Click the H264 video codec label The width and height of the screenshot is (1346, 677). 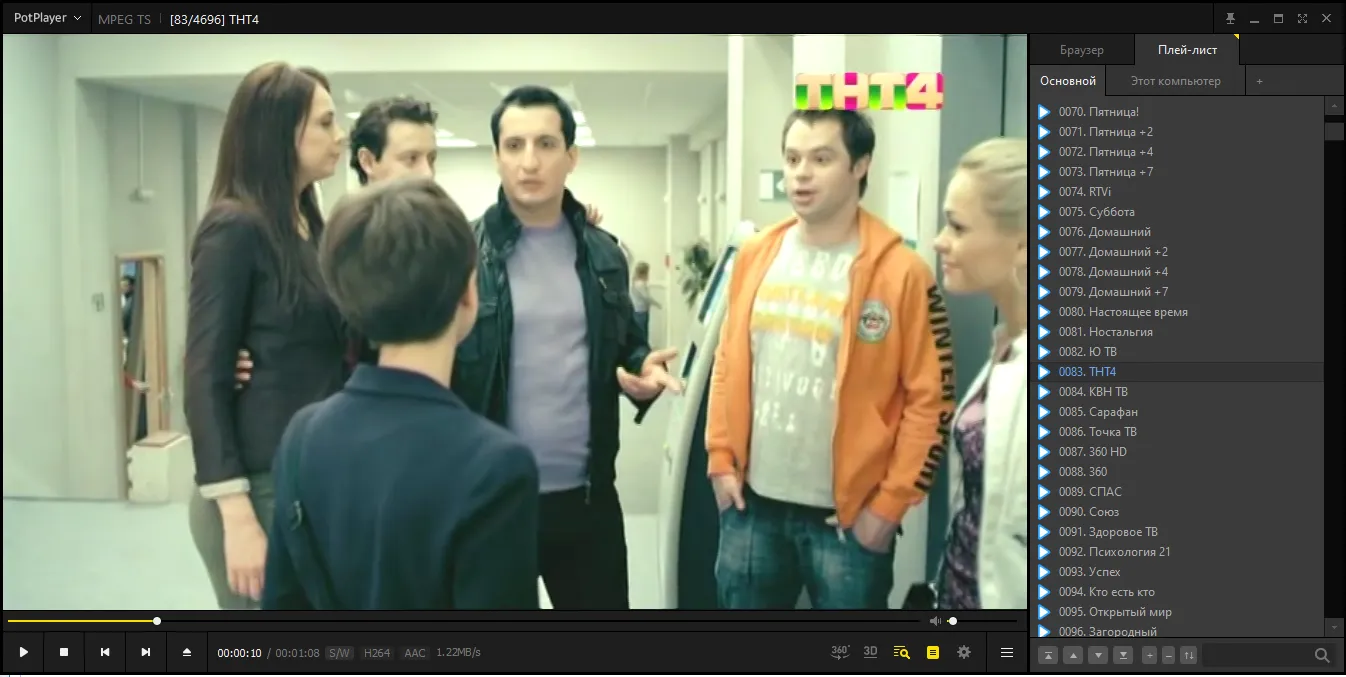pos(377,653)
